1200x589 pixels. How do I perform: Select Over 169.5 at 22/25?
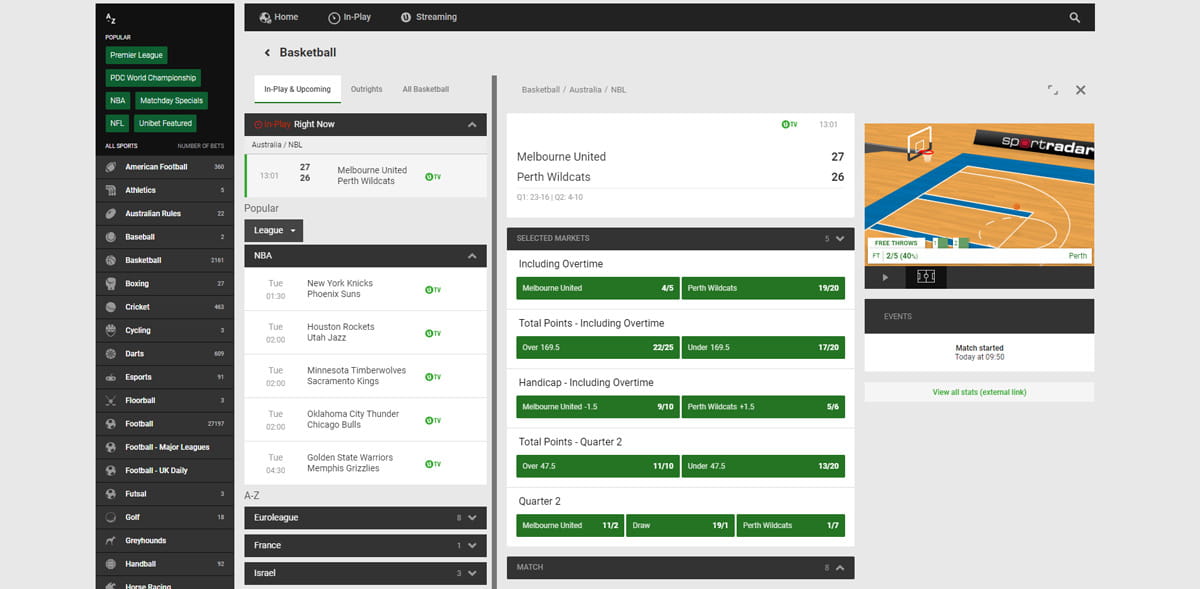[597, 347]
